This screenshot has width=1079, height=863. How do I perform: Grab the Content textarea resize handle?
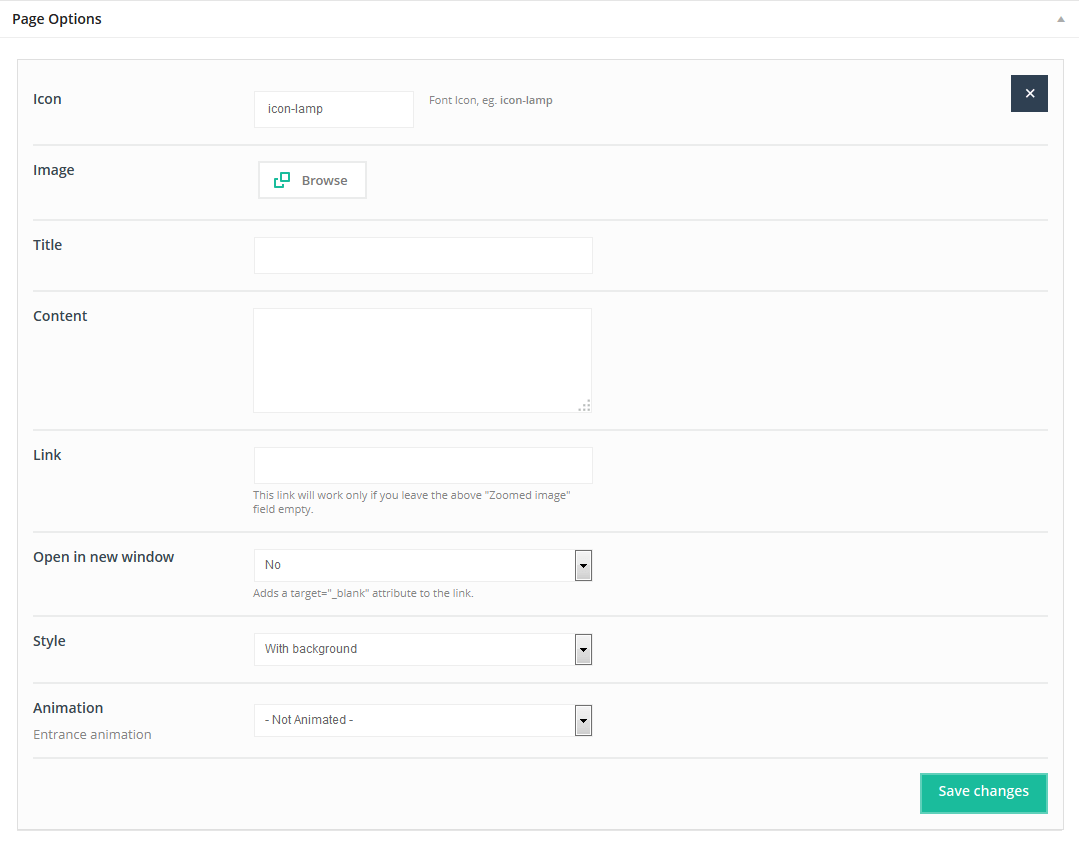click(585, 406)
